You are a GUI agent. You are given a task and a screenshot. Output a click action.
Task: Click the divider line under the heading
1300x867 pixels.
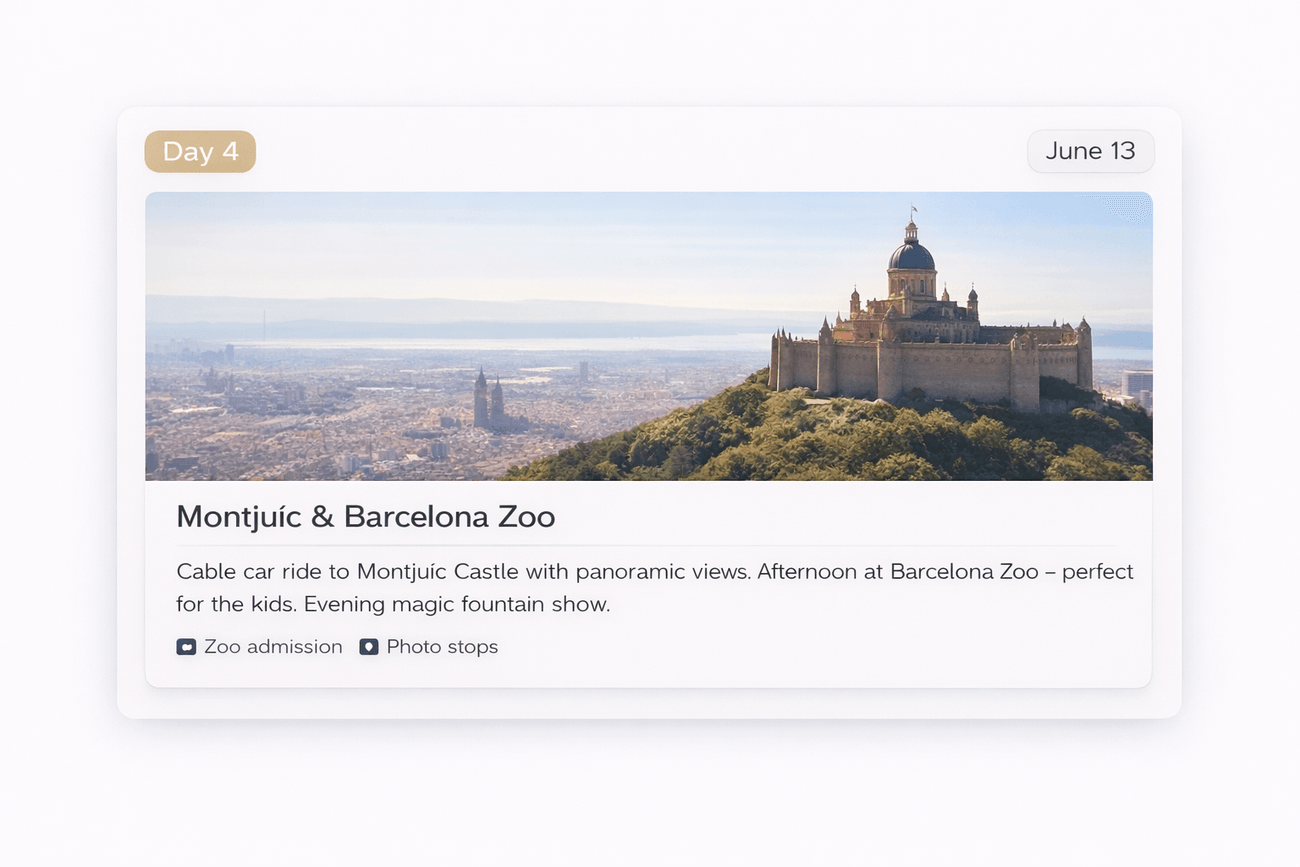[x=661, y=545]
